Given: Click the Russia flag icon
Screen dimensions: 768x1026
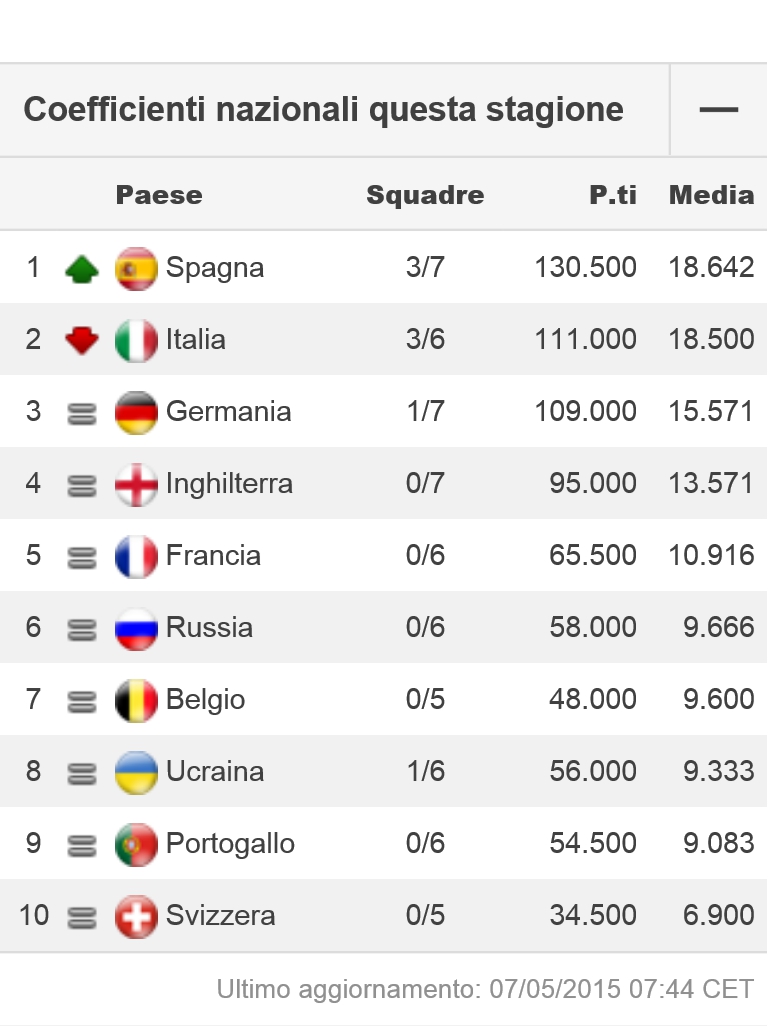Looking at the screenshot, I should 136,628.
